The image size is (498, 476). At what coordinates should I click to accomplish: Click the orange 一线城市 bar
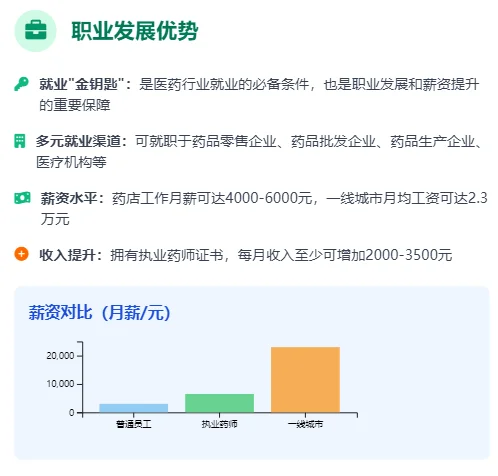point(305,379)
